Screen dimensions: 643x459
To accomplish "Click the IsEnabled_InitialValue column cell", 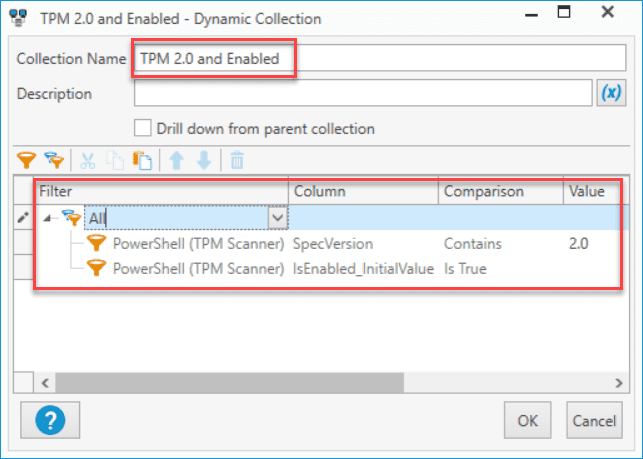I will point(363,269).
